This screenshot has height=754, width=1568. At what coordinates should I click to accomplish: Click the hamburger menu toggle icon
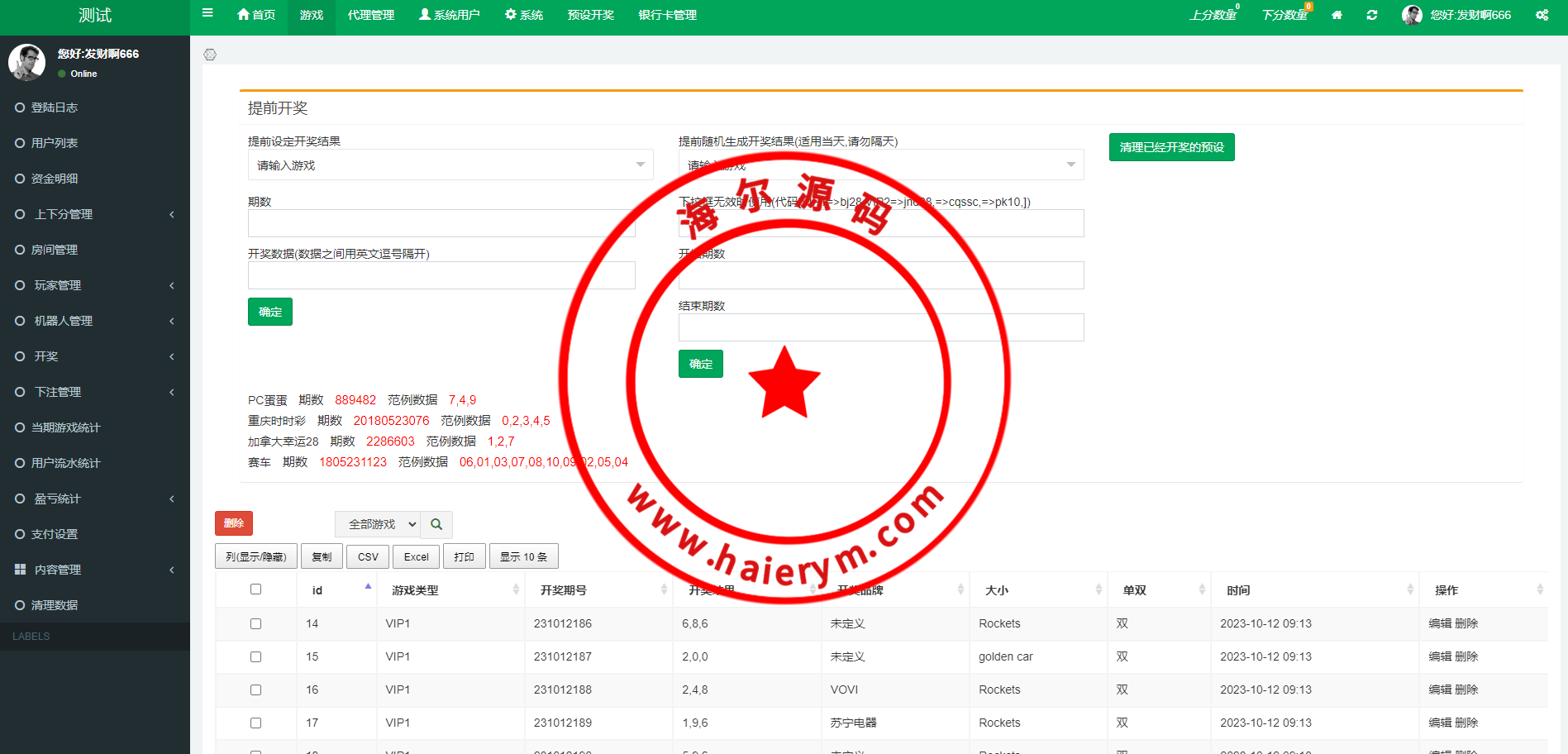[x=207, y=13]
